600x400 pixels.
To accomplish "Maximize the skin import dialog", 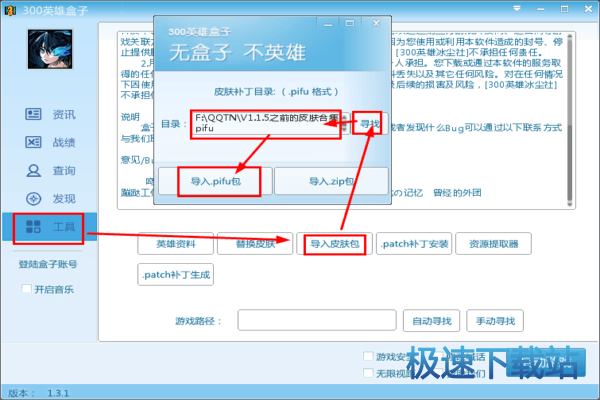I will click(349, 23).
